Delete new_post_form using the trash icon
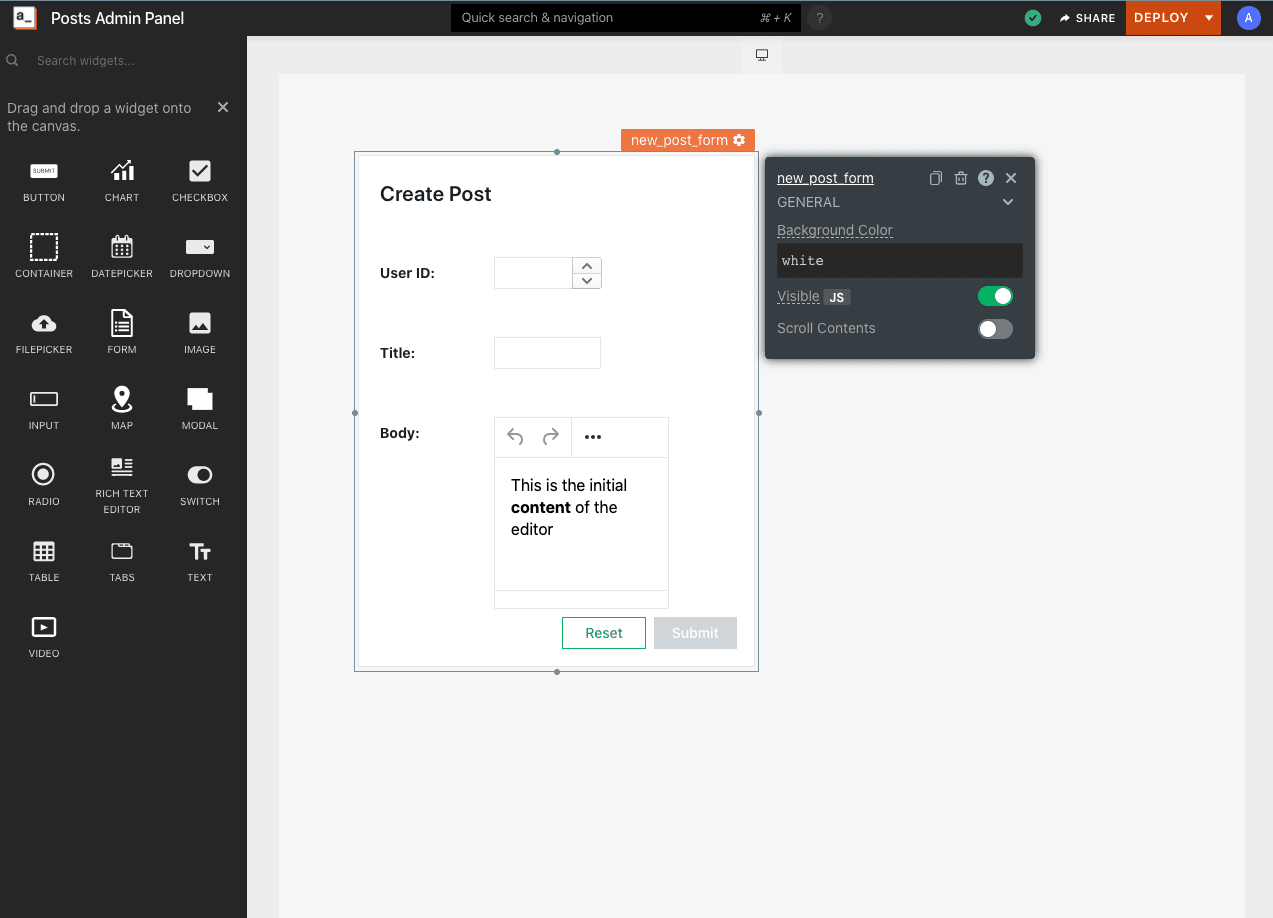The height and width of the screenshot is (918, 1273). 961,178
